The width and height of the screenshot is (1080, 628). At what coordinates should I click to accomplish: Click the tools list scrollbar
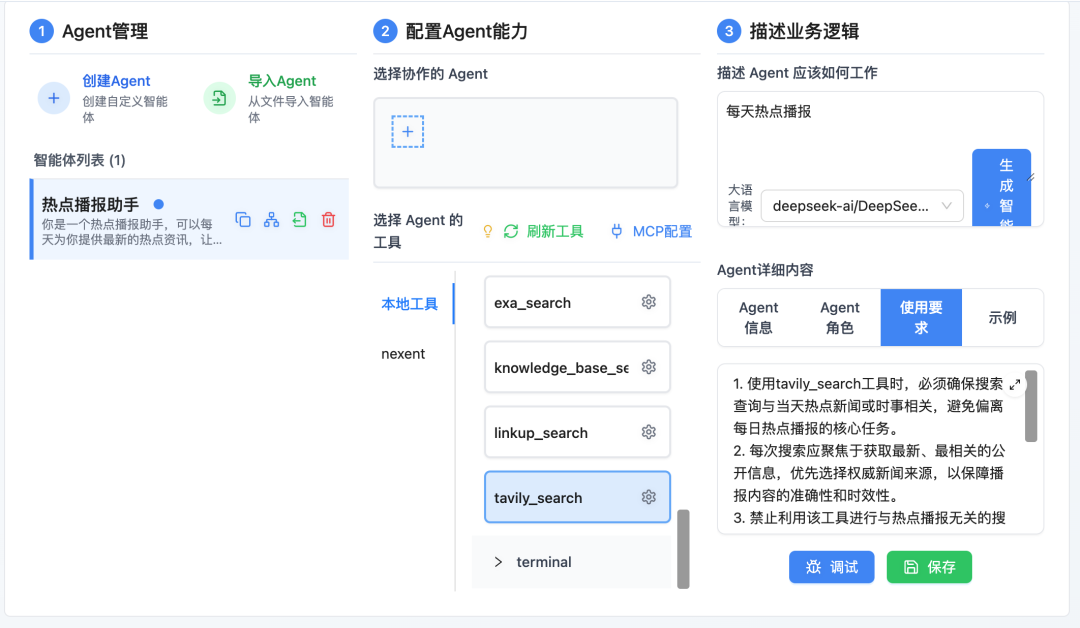[x=683, y=549]
